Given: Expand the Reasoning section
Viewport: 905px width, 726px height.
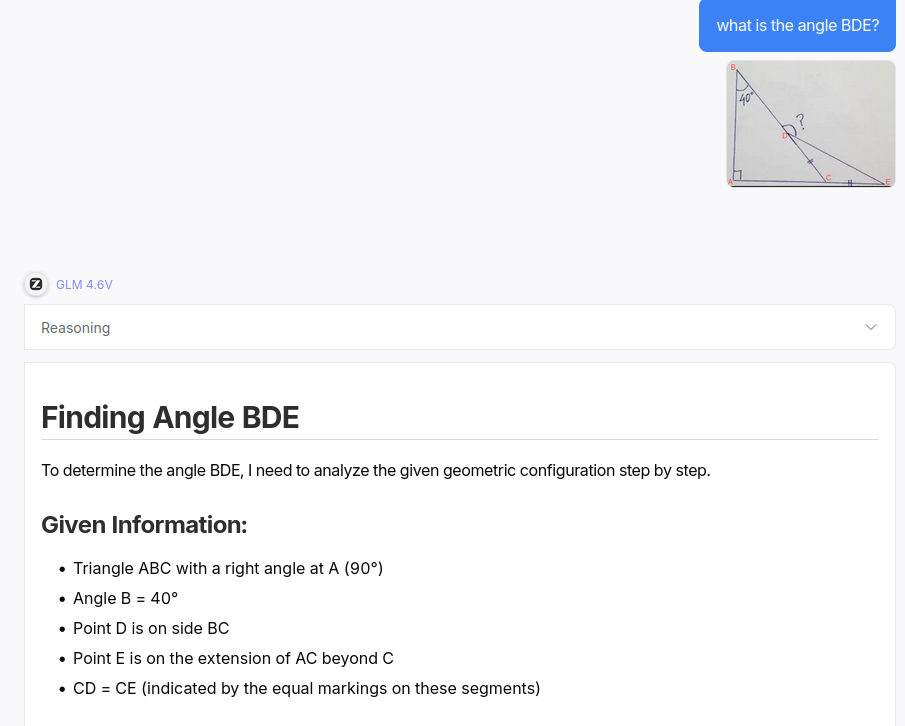Looking at the screenshot, I should (x=76, y=328).
